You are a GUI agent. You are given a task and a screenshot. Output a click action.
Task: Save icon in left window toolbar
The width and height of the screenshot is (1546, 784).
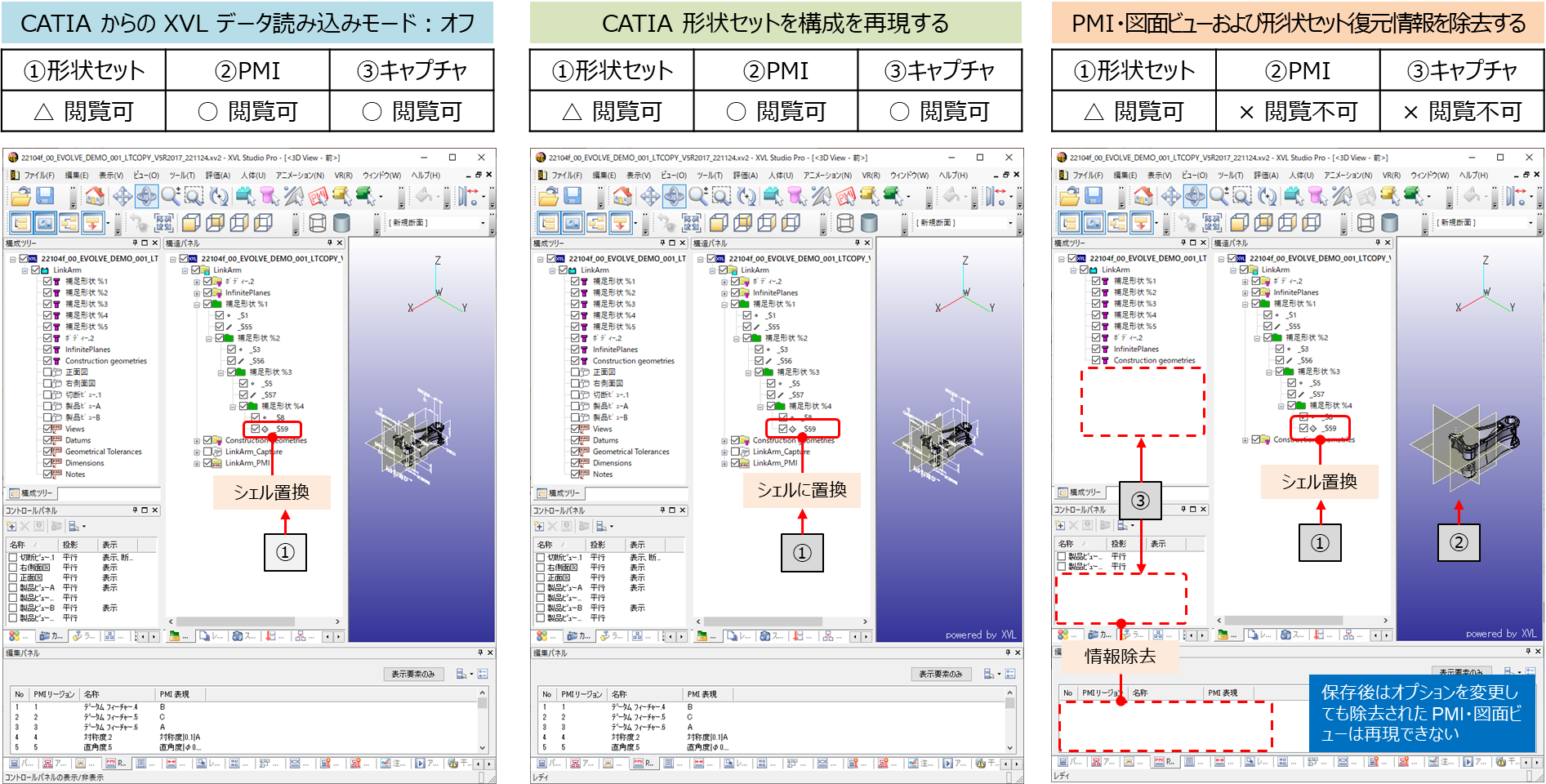[x=45, y=196]
